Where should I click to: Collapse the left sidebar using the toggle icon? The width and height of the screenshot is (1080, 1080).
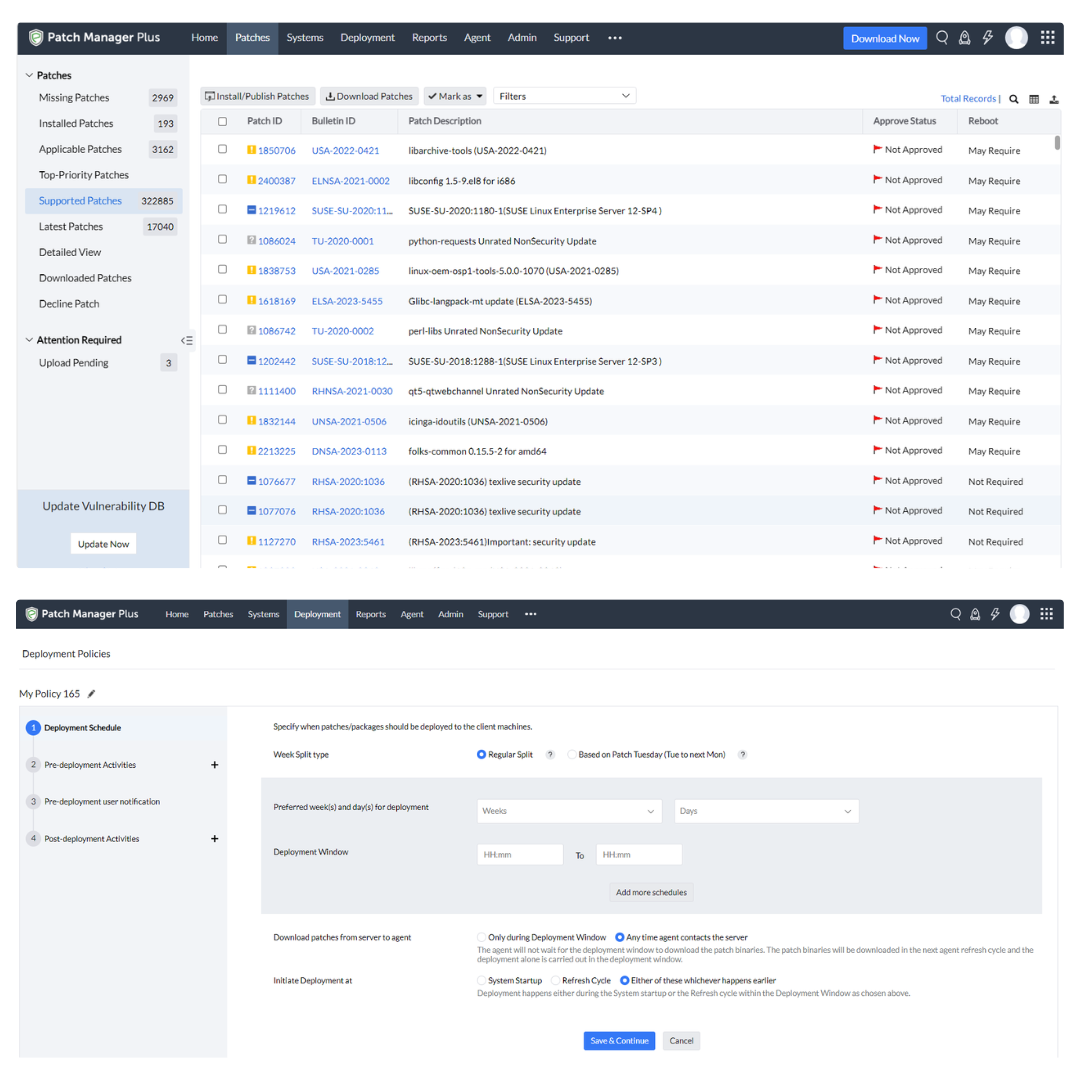pyautogui.click(x=186, y=341)
